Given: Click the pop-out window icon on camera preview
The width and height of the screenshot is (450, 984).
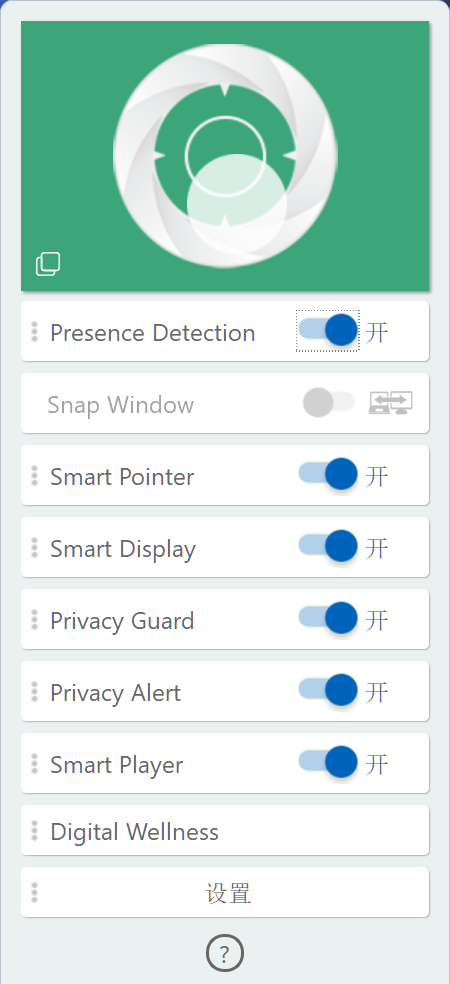Looking at the screenshot, I should (x=48, y=264).
